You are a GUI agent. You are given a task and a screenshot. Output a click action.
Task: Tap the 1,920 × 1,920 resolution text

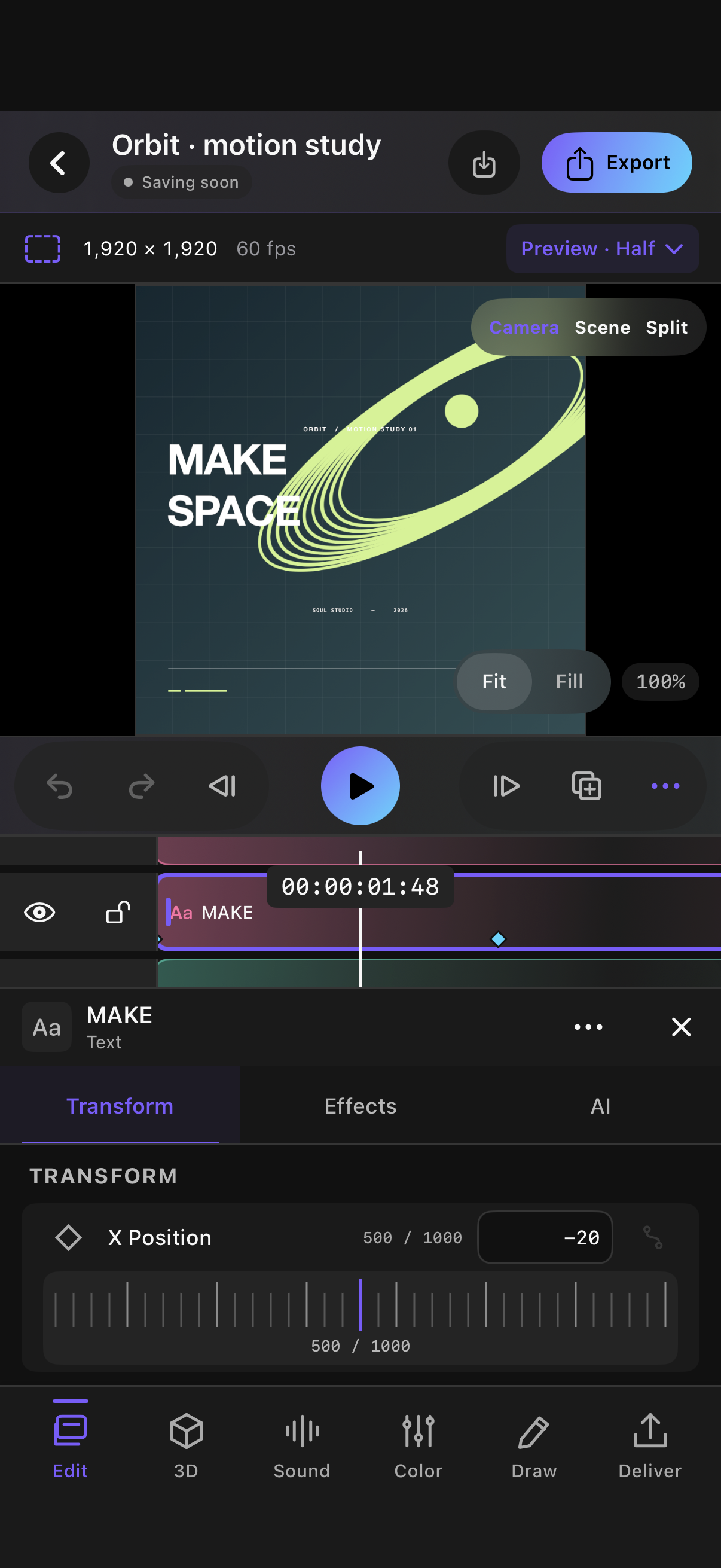tap(150, 248)
